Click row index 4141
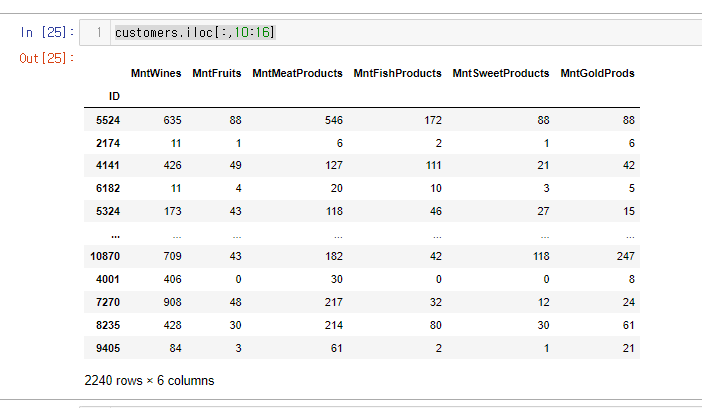702x408 pixels. click(x=108, y=165)
